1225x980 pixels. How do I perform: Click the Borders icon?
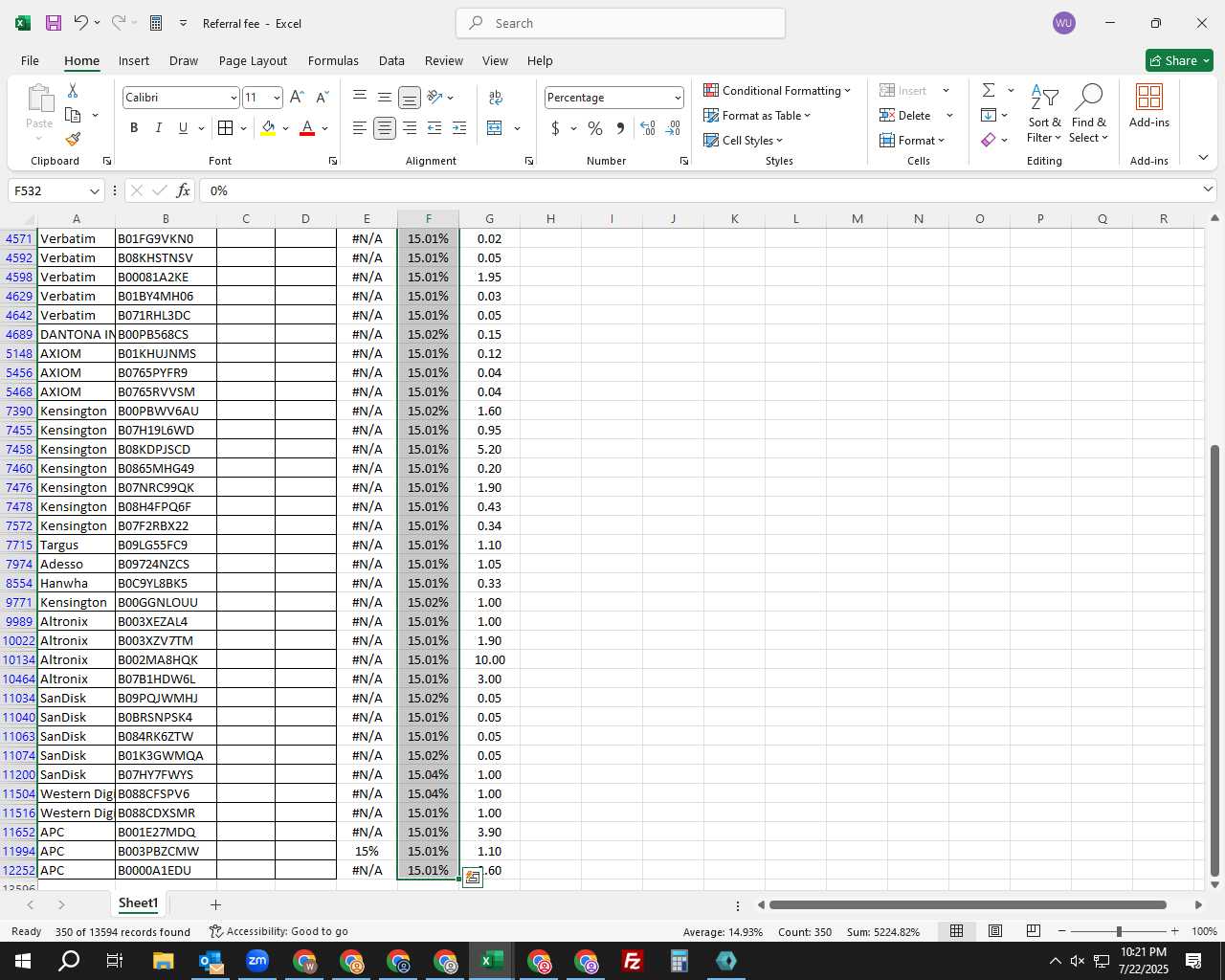pos(225,128)
